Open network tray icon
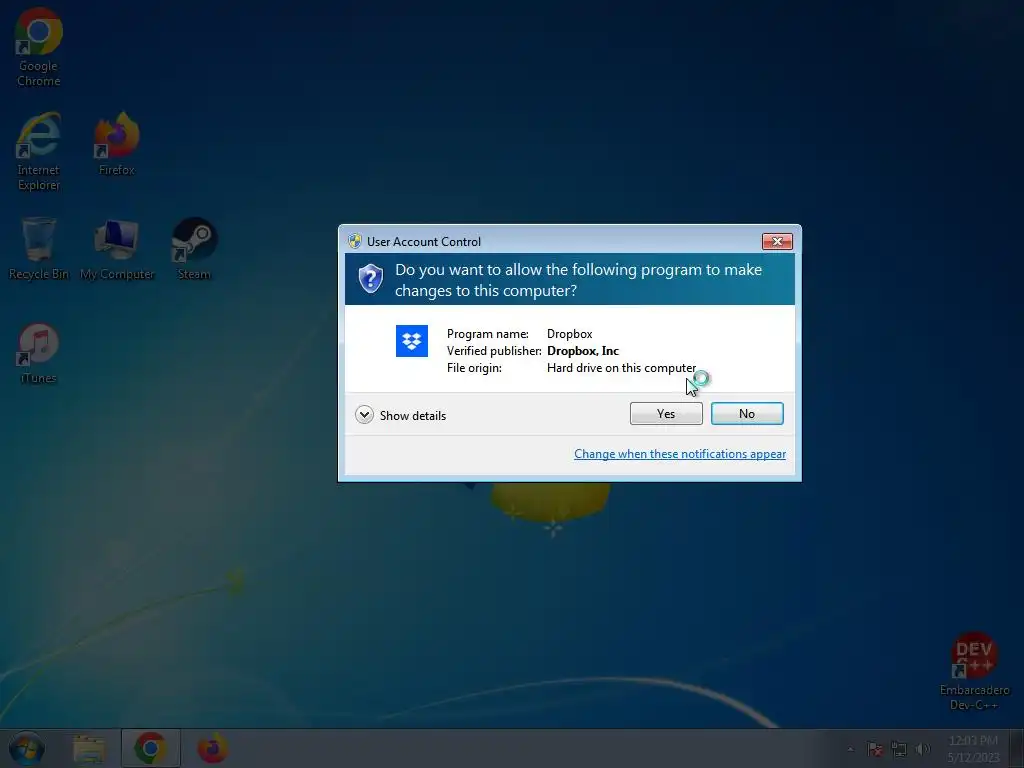The height and width of the screenshot is (768, 1024). pos(899,749)
